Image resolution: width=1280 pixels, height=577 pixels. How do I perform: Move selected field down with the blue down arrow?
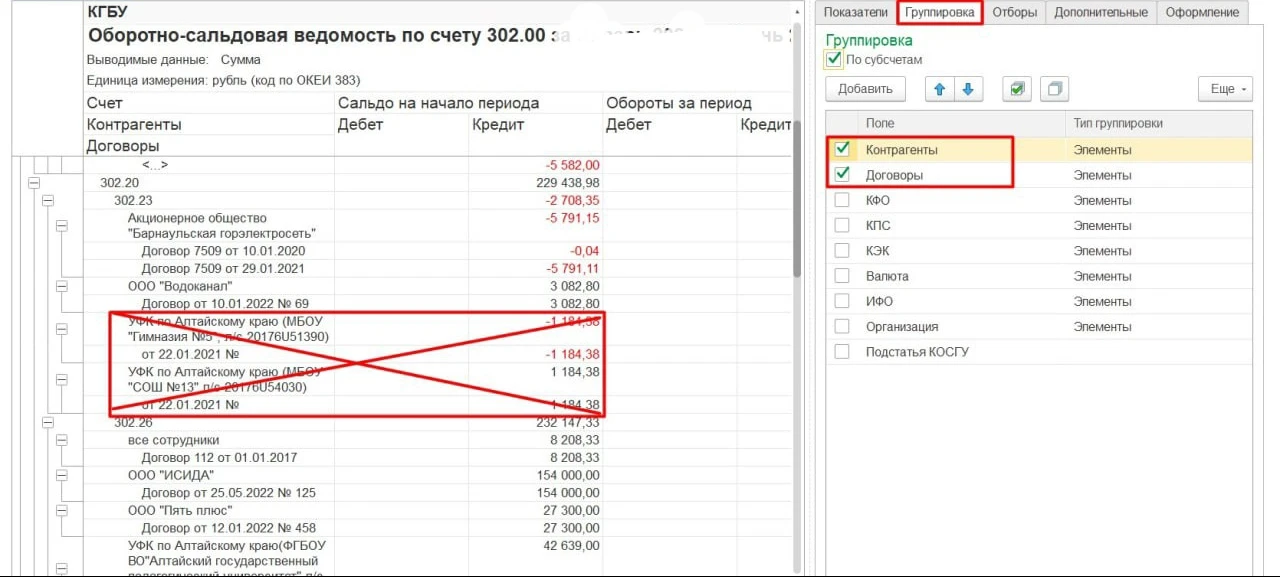[967, 89]
